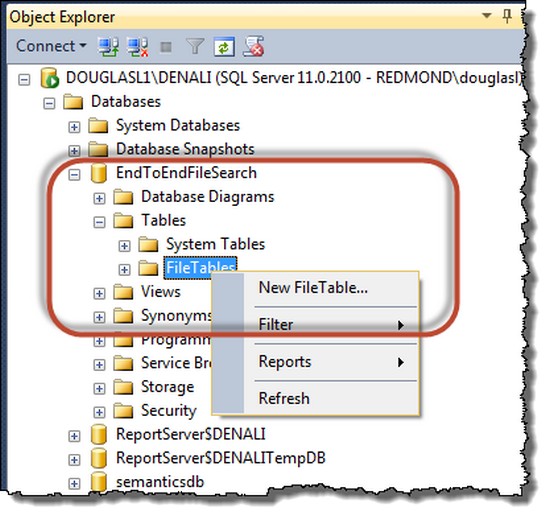Select the Storage folder icon
The width and height of the screenshot is (550, 516).
(123, 387)
